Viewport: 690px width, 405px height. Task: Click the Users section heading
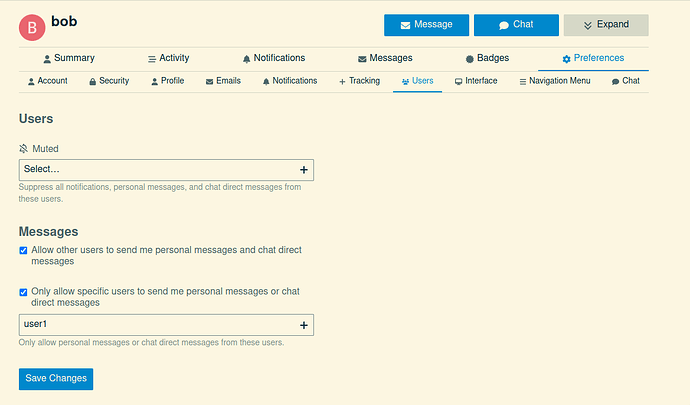point(36,119)
